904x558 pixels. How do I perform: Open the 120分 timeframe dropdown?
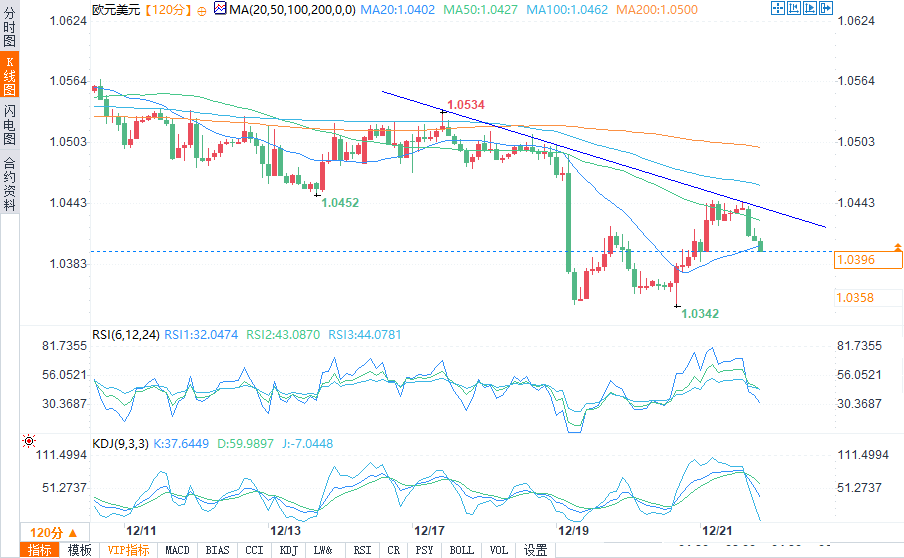point(54,533)
